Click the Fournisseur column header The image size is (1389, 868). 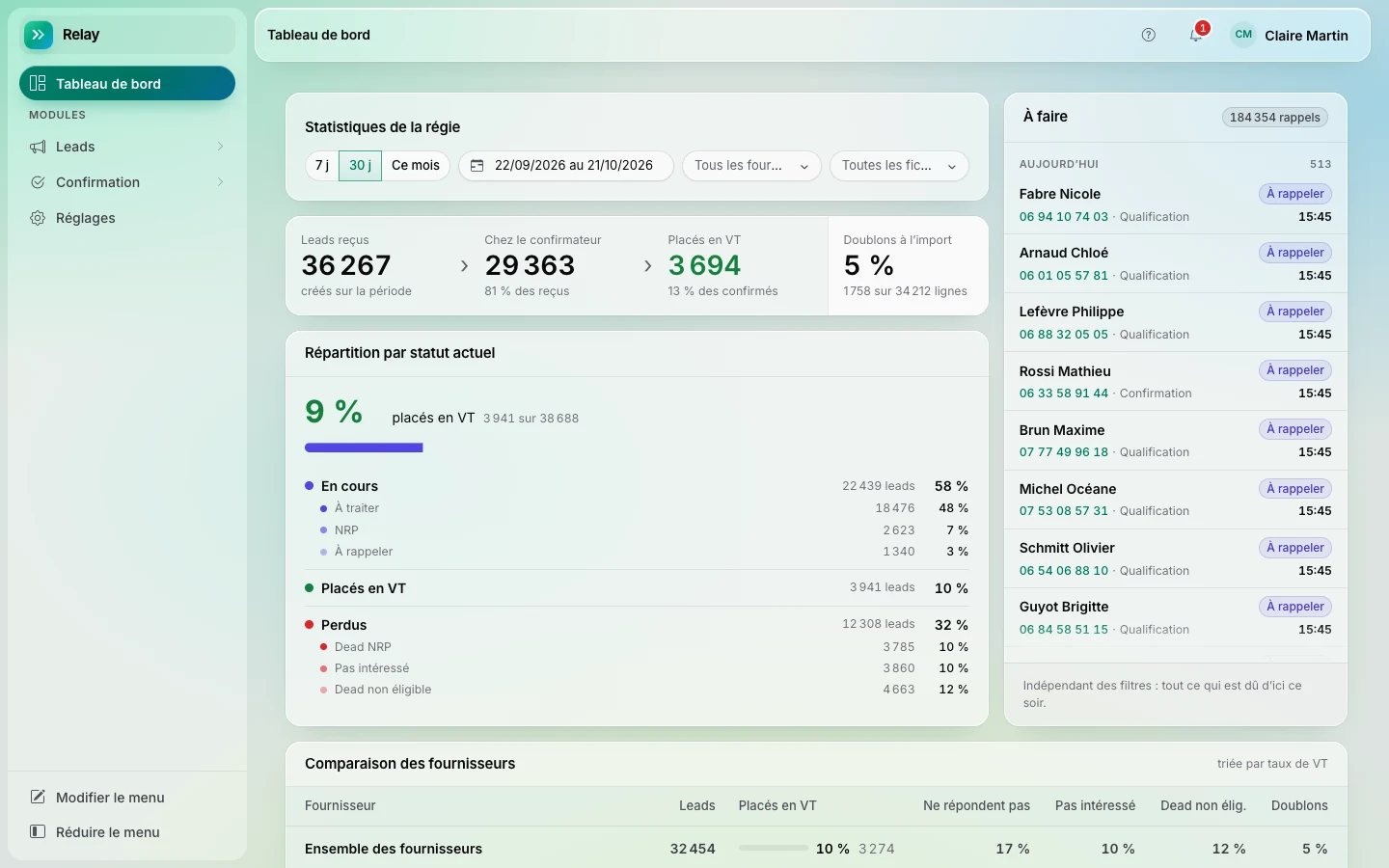click(340, 806)
